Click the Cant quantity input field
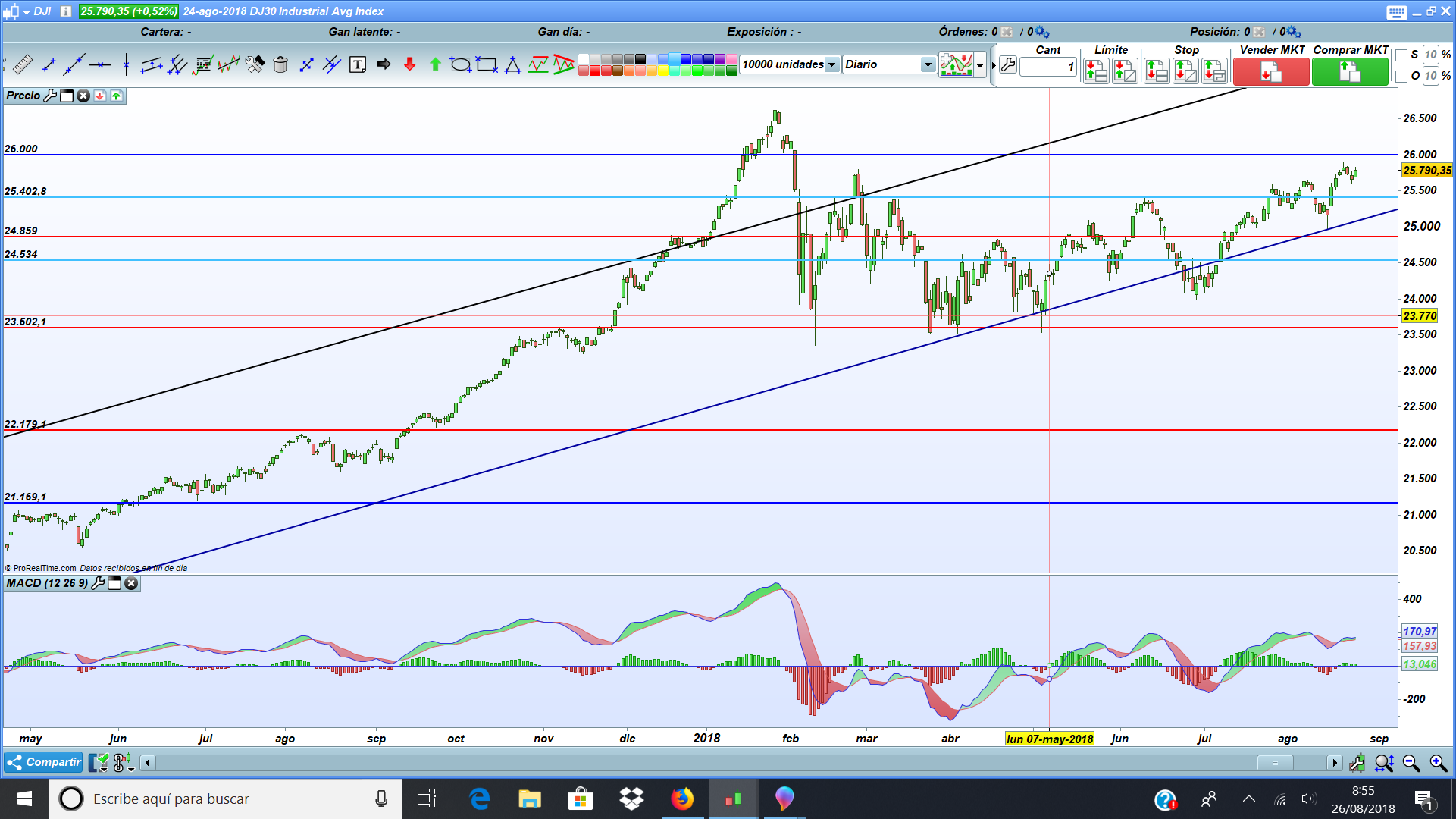This screenshot has width=1456, height=819. (x=1047, y=67)
